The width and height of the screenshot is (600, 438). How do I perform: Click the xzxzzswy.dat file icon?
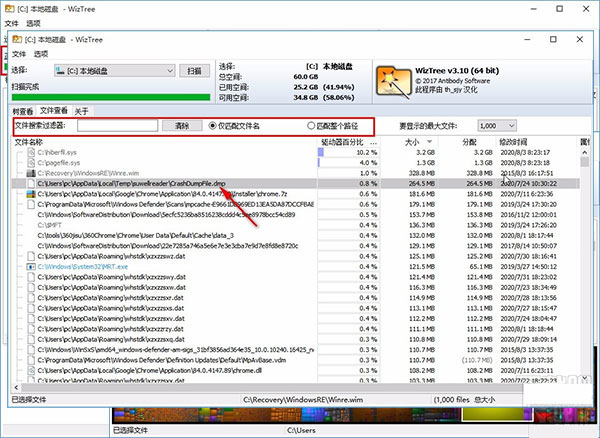[31, 277]
